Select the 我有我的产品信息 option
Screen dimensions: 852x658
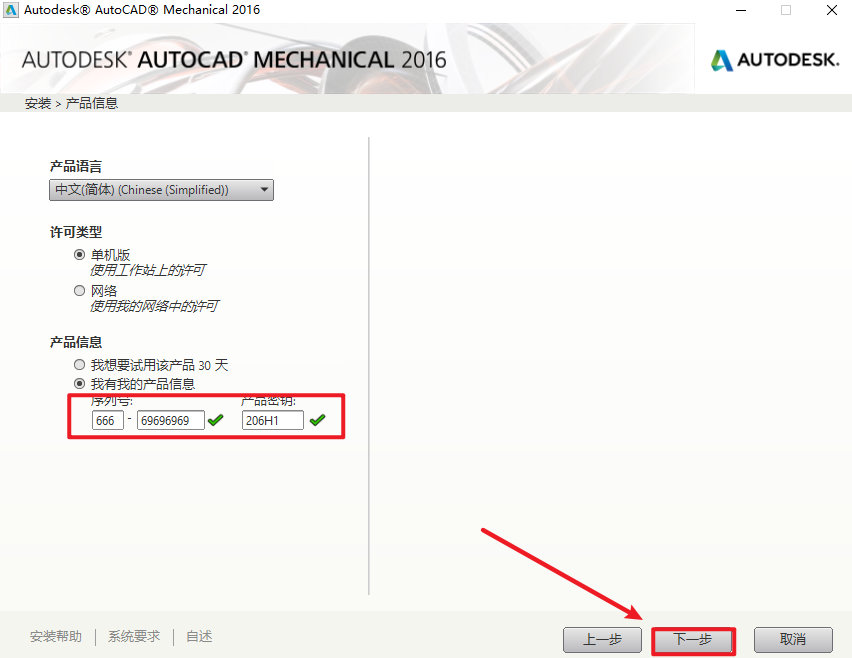point(80,384)
